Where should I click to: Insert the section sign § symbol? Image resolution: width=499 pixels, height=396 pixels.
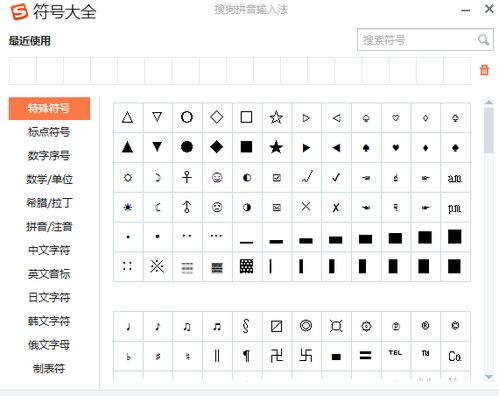(247, 326)
